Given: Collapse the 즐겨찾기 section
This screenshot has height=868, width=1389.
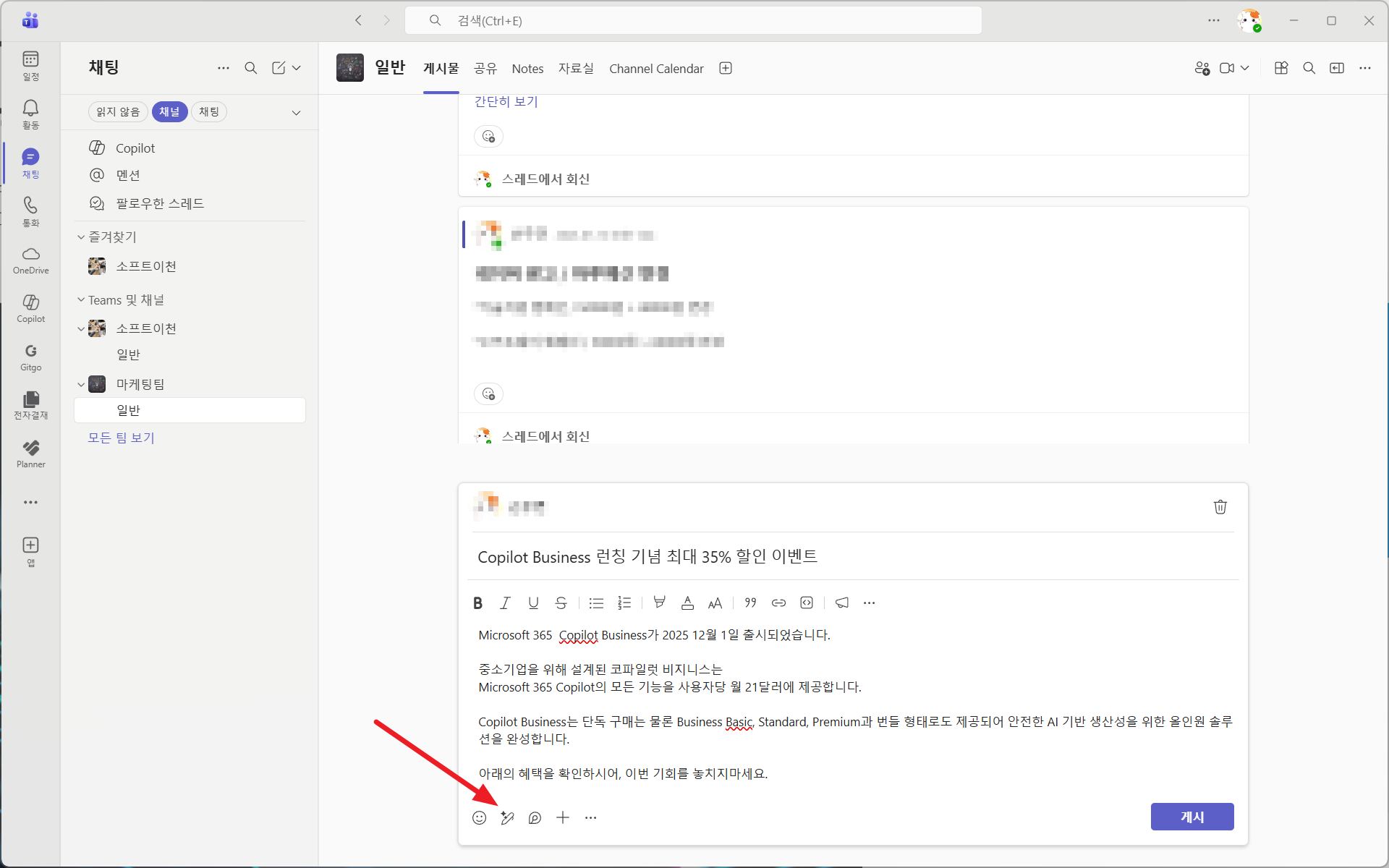Looking at the screenshot, I should coord(81,237).
